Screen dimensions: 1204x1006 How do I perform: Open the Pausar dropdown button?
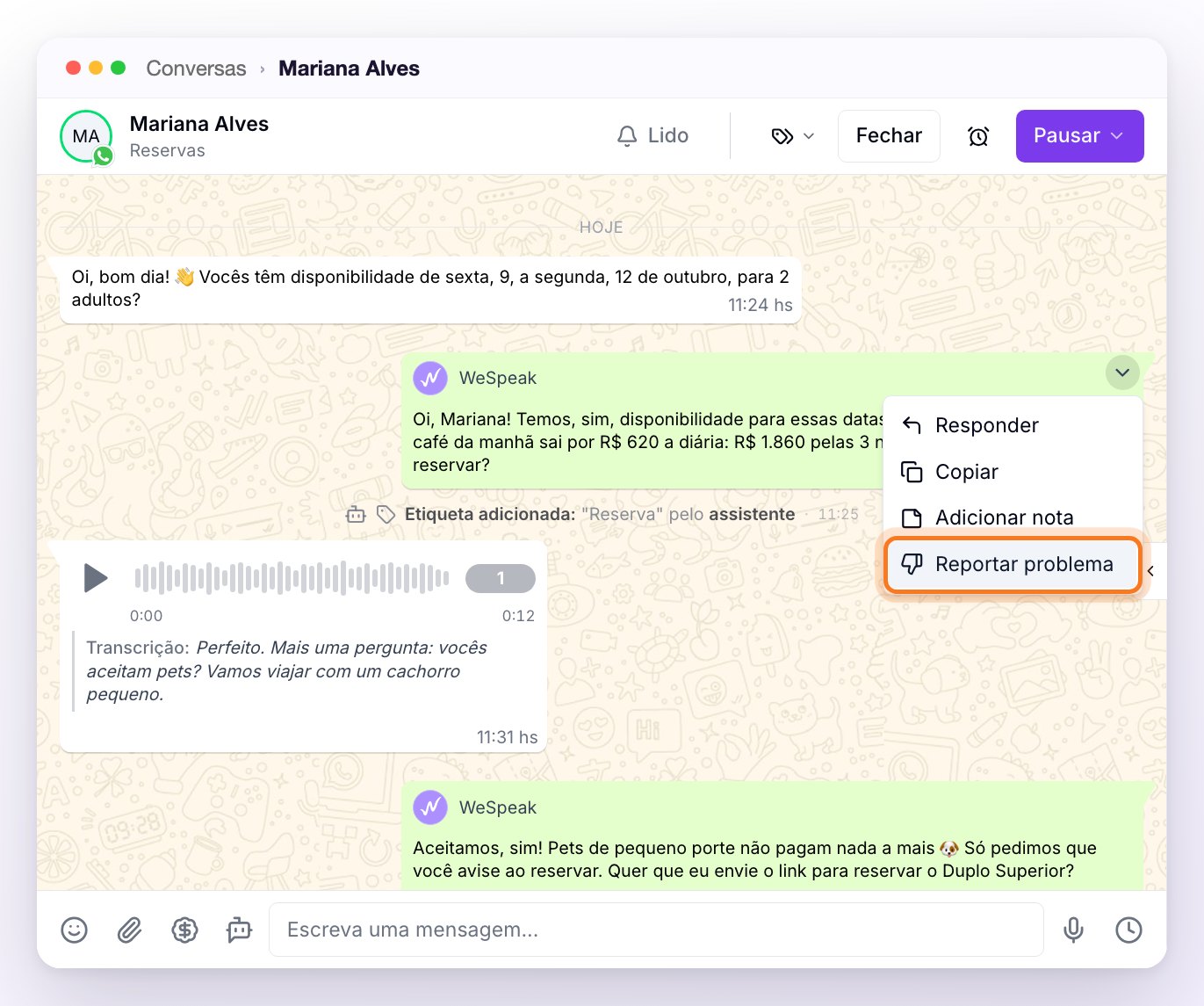[1079, 136]
